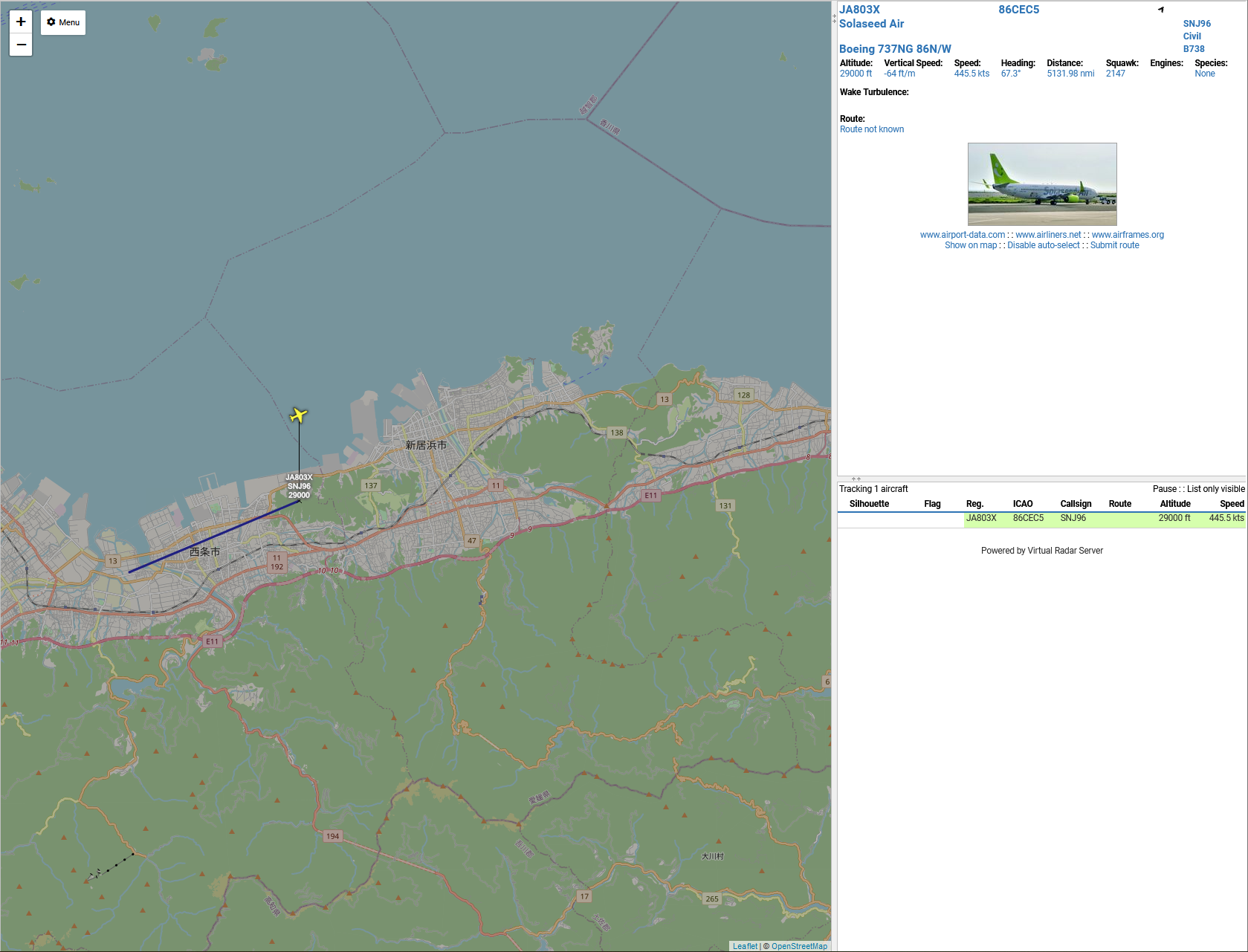
Task: Select the yellow aircraft icon on the map
Action: [x=299, y=415]
